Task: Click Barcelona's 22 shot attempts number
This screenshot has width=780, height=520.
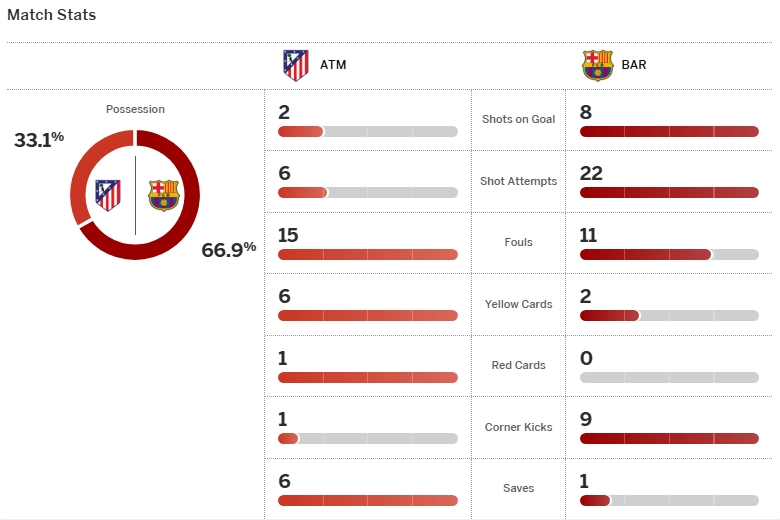Action: [x=591, y=174]
